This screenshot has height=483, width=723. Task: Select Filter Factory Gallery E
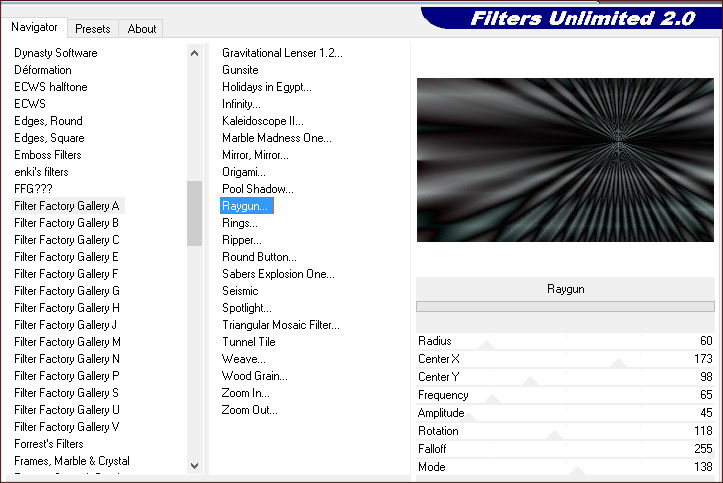click(x=66, y=257)
